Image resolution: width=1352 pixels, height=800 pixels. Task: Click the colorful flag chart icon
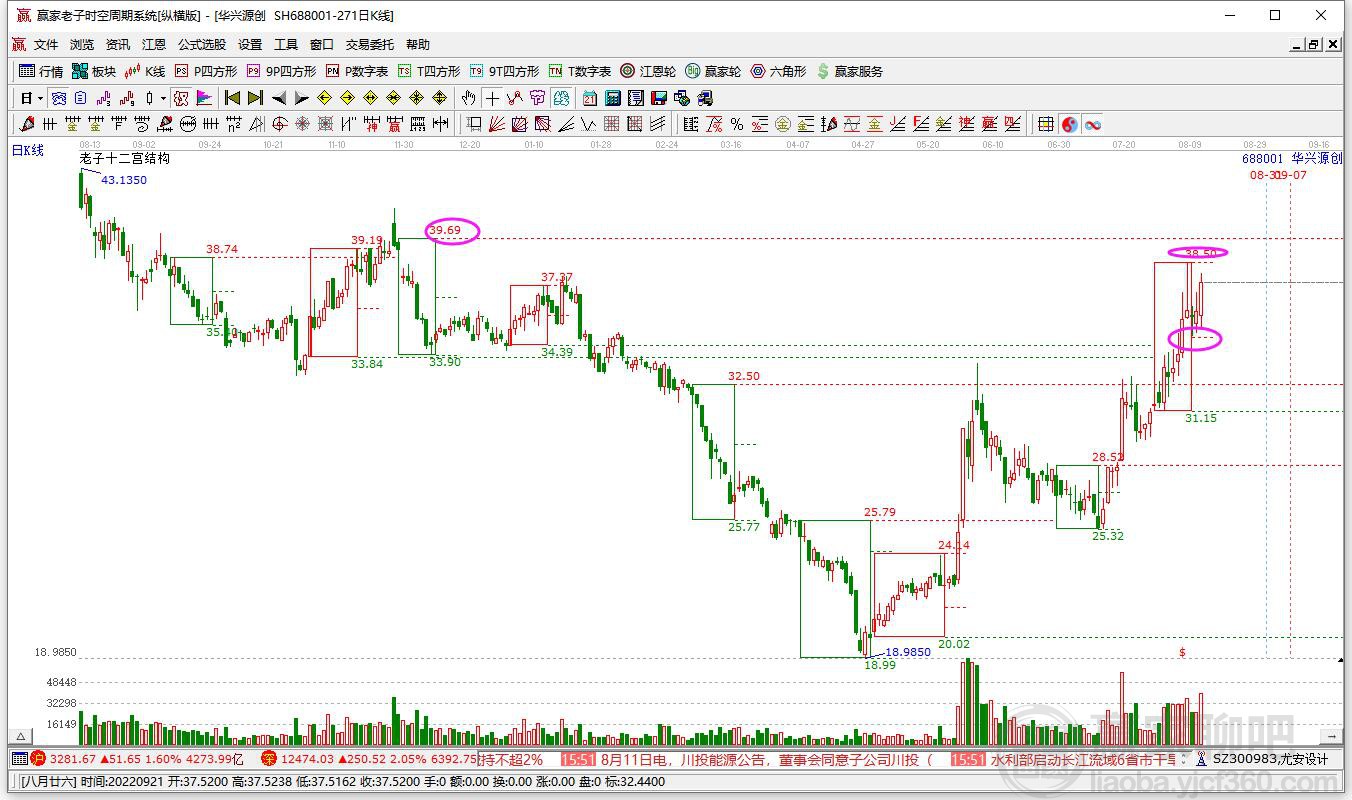click(x=204, y=98)
